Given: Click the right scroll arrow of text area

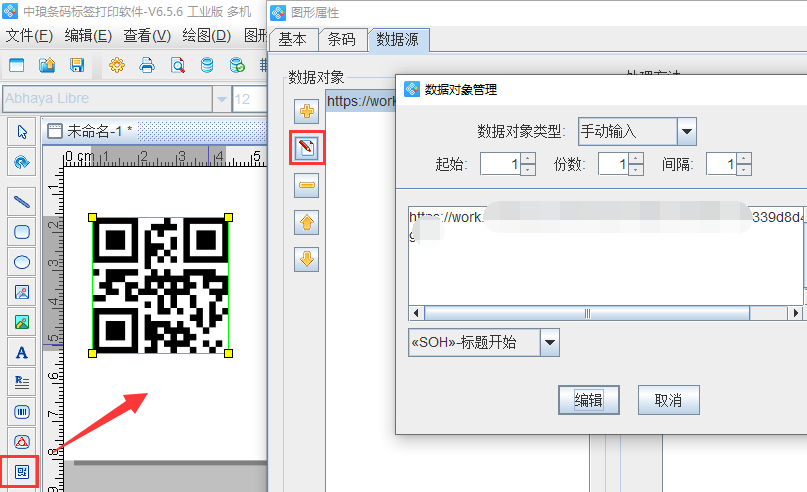Looking at the screenshot, I should click(796, 313).
